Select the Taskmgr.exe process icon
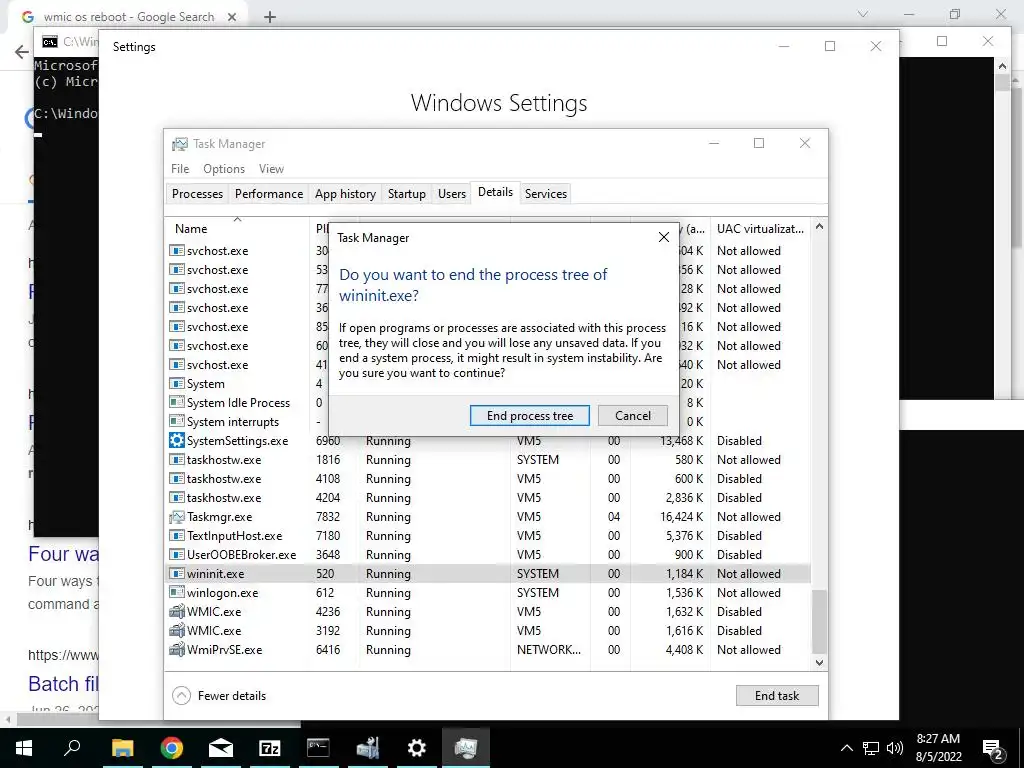 pyautogui.click(x=176, y=517)
